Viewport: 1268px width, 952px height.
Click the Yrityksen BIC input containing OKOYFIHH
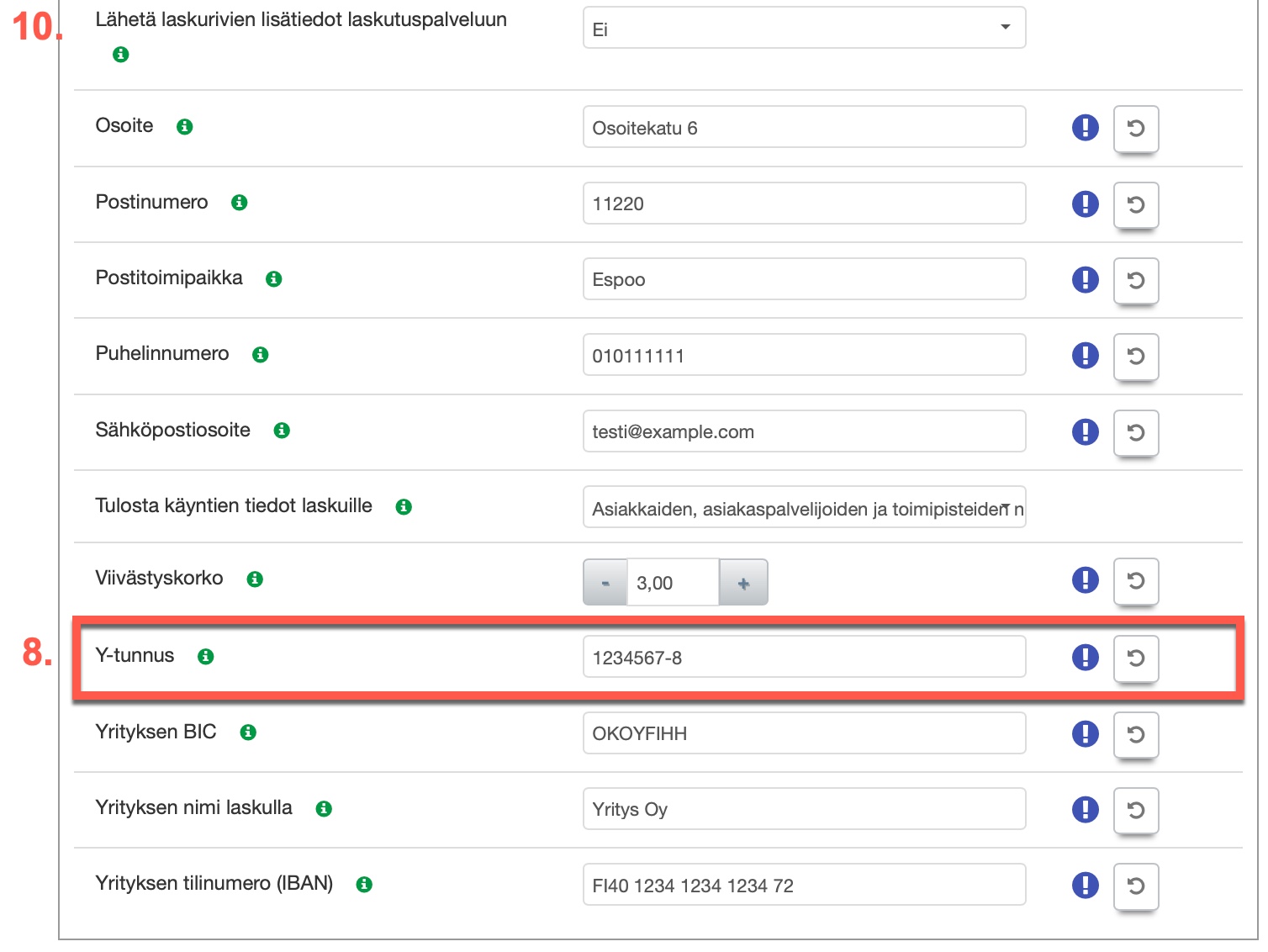[x=804, y=733]
